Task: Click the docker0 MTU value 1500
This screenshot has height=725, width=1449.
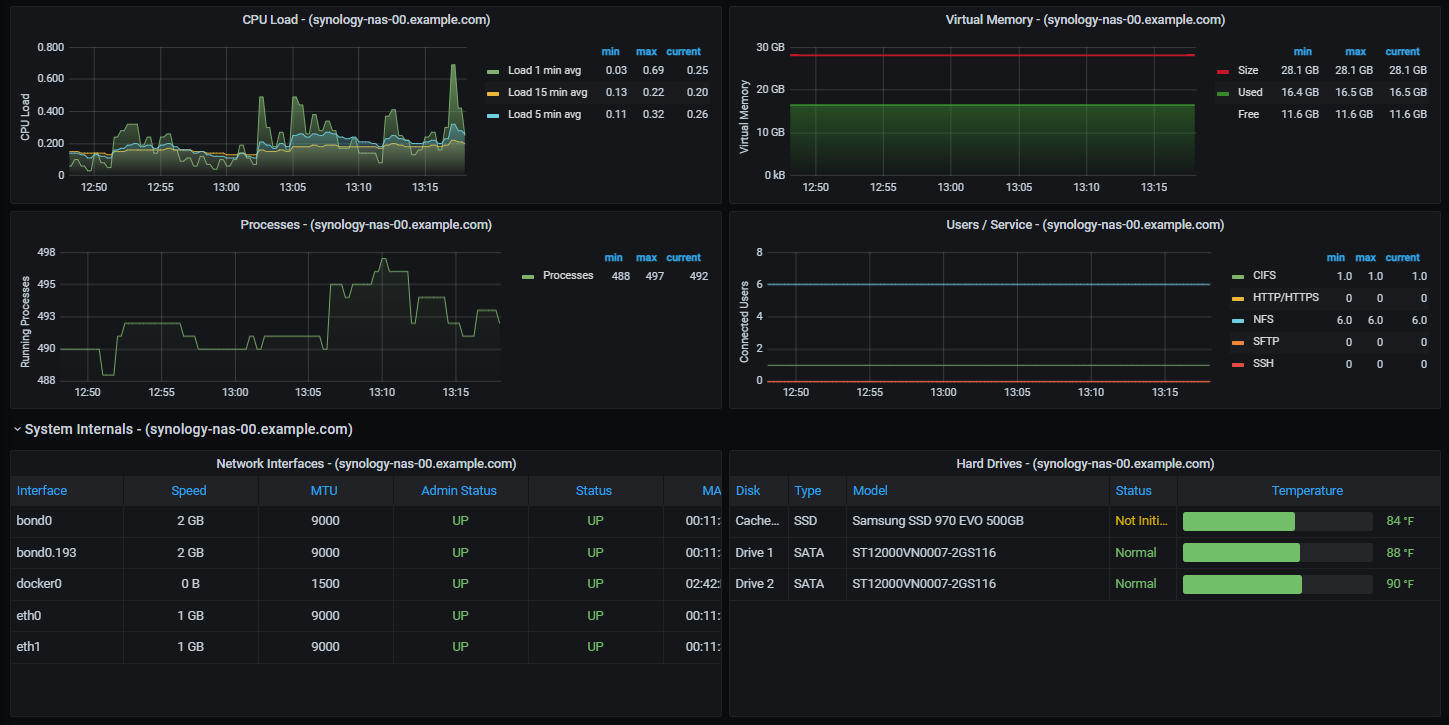Action: (325, 584)
